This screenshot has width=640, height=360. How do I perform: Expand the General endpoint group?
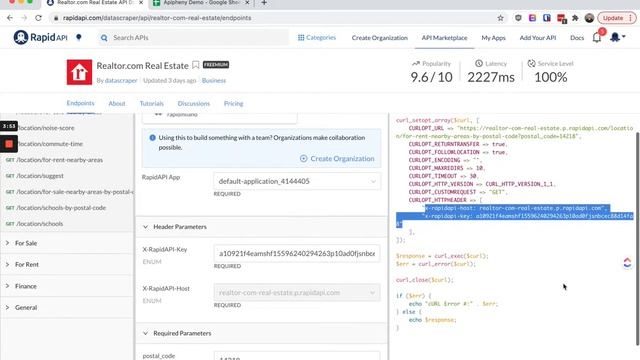(67, 307)
